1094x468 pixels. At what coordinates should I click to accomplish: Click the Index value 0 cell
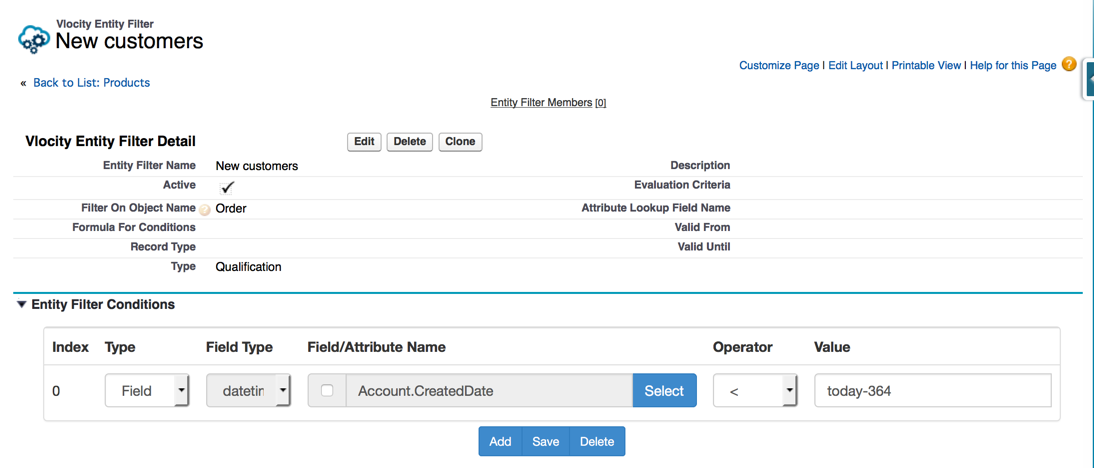[x=57, y=391]
